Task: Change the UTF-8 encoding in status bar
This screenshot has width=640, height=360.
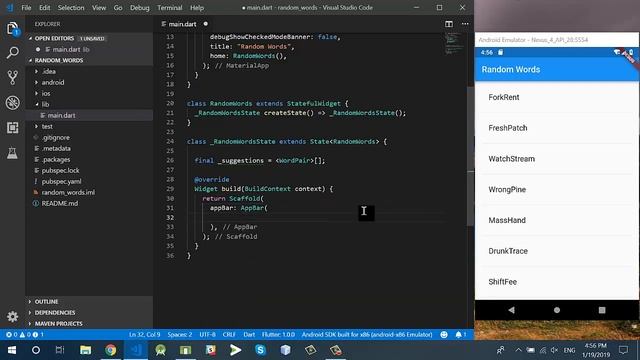Action: (x=207, y=334)
